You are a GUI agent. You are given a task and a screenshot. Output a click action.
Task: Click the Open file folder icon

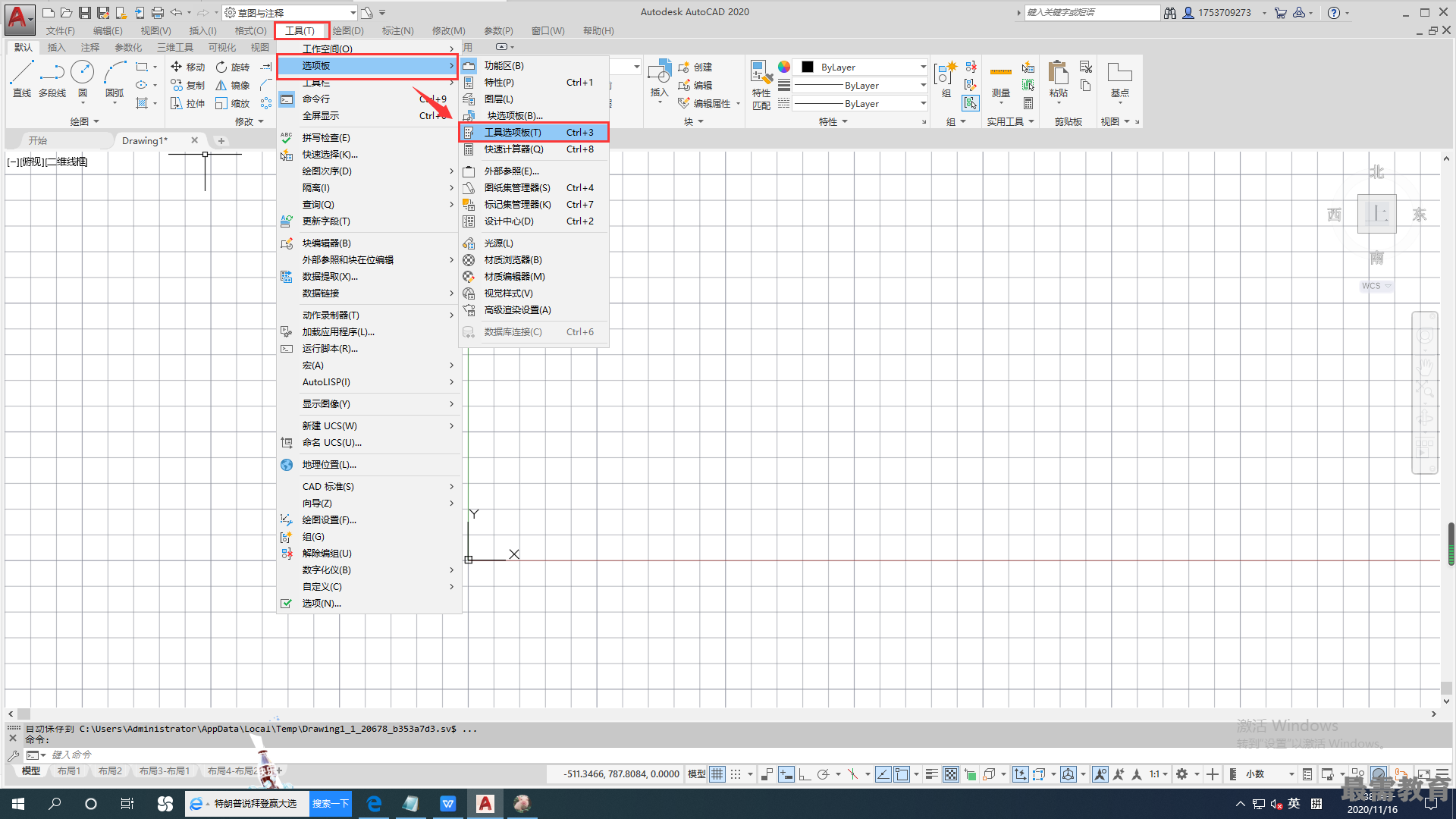pyautogui.click(x=66, y=12)
